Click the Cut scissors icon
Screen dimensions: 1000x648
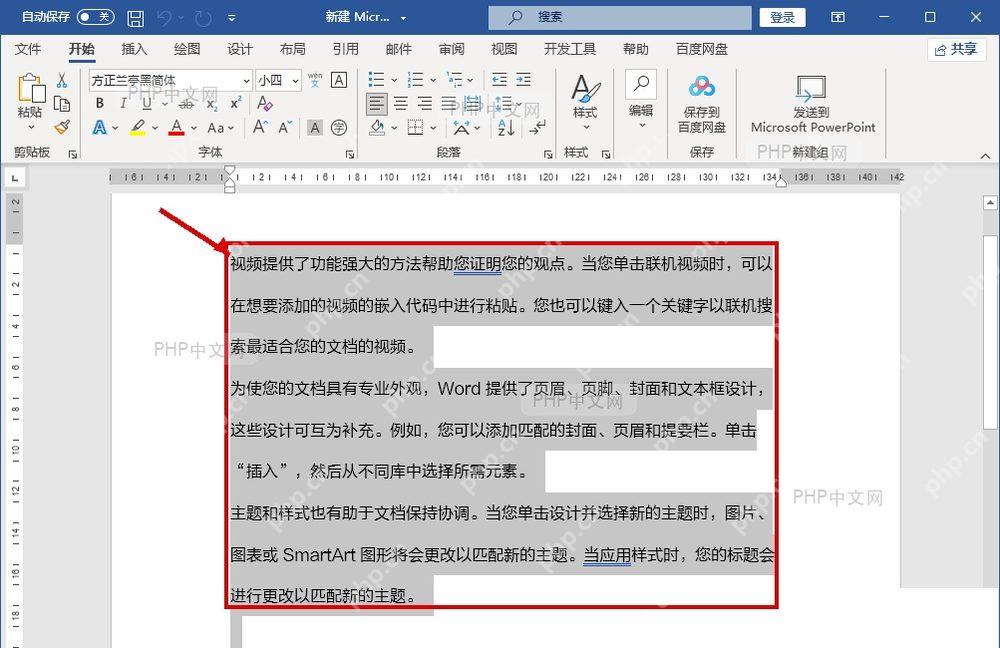62,80
